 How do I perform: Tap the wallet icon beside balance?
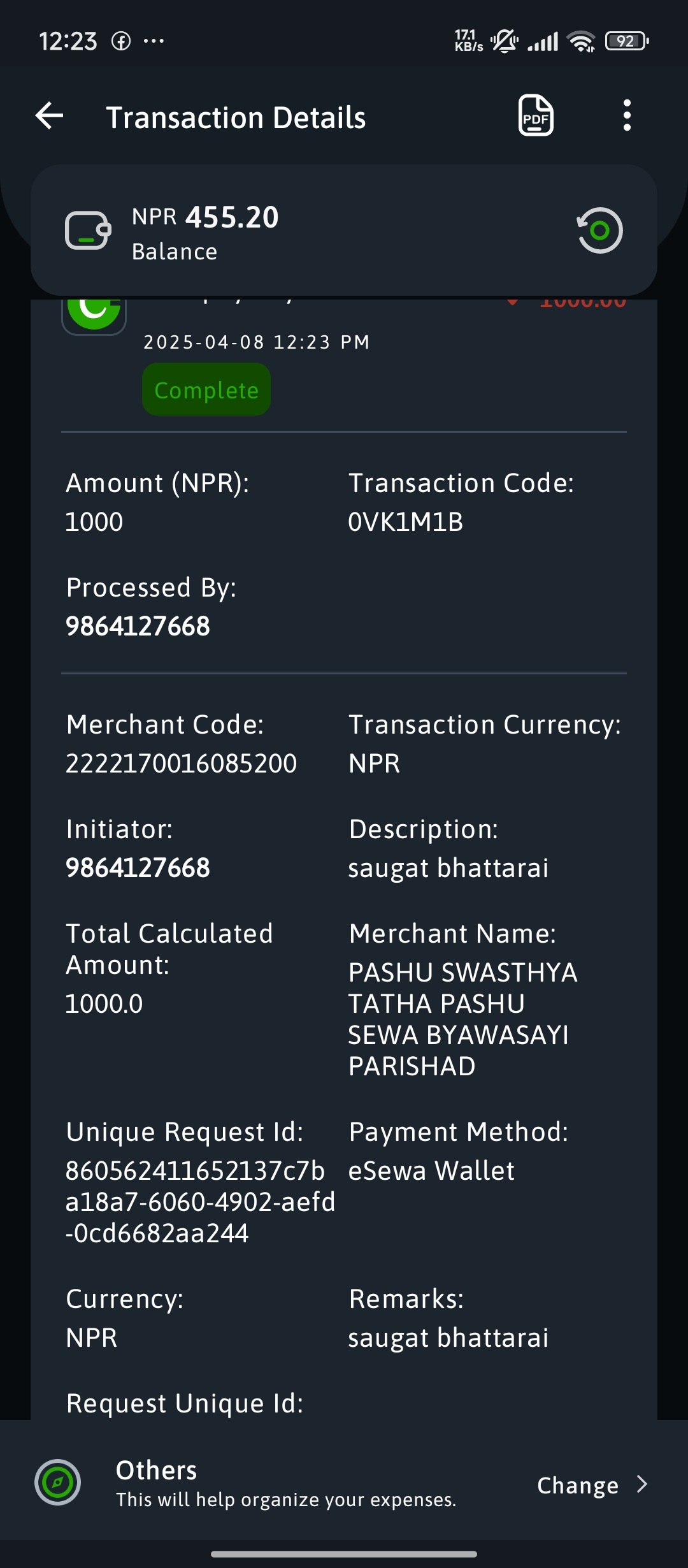tap(88, 230)
